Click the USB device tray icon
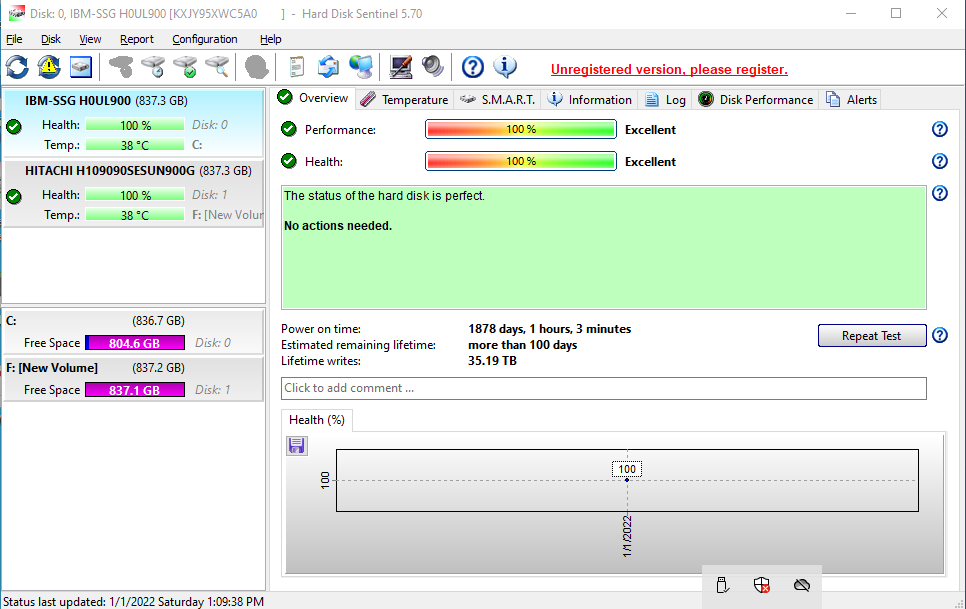 tap(723, 585)
